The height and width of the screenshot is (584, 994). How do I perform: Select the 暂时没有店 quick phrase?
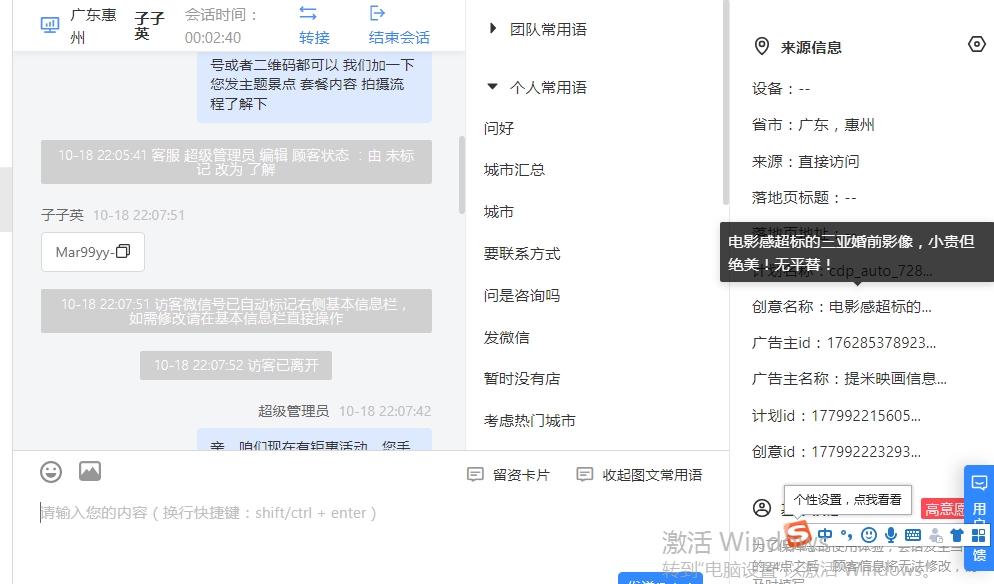(x=522, y=379)
